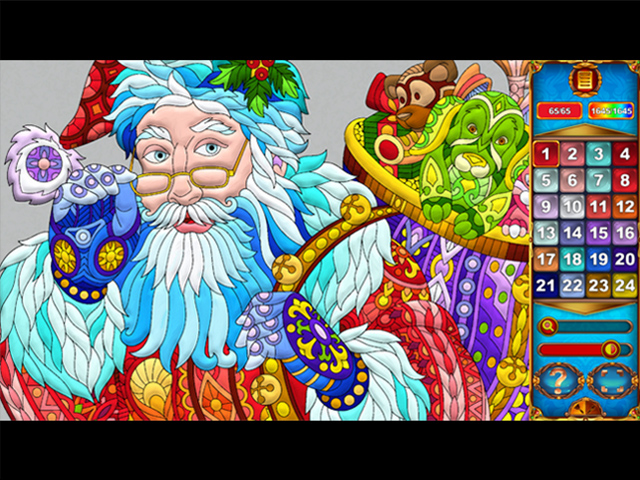Select color swatch number 1
The width and height of the screenshot is (640, 480).
pos(545,153)
